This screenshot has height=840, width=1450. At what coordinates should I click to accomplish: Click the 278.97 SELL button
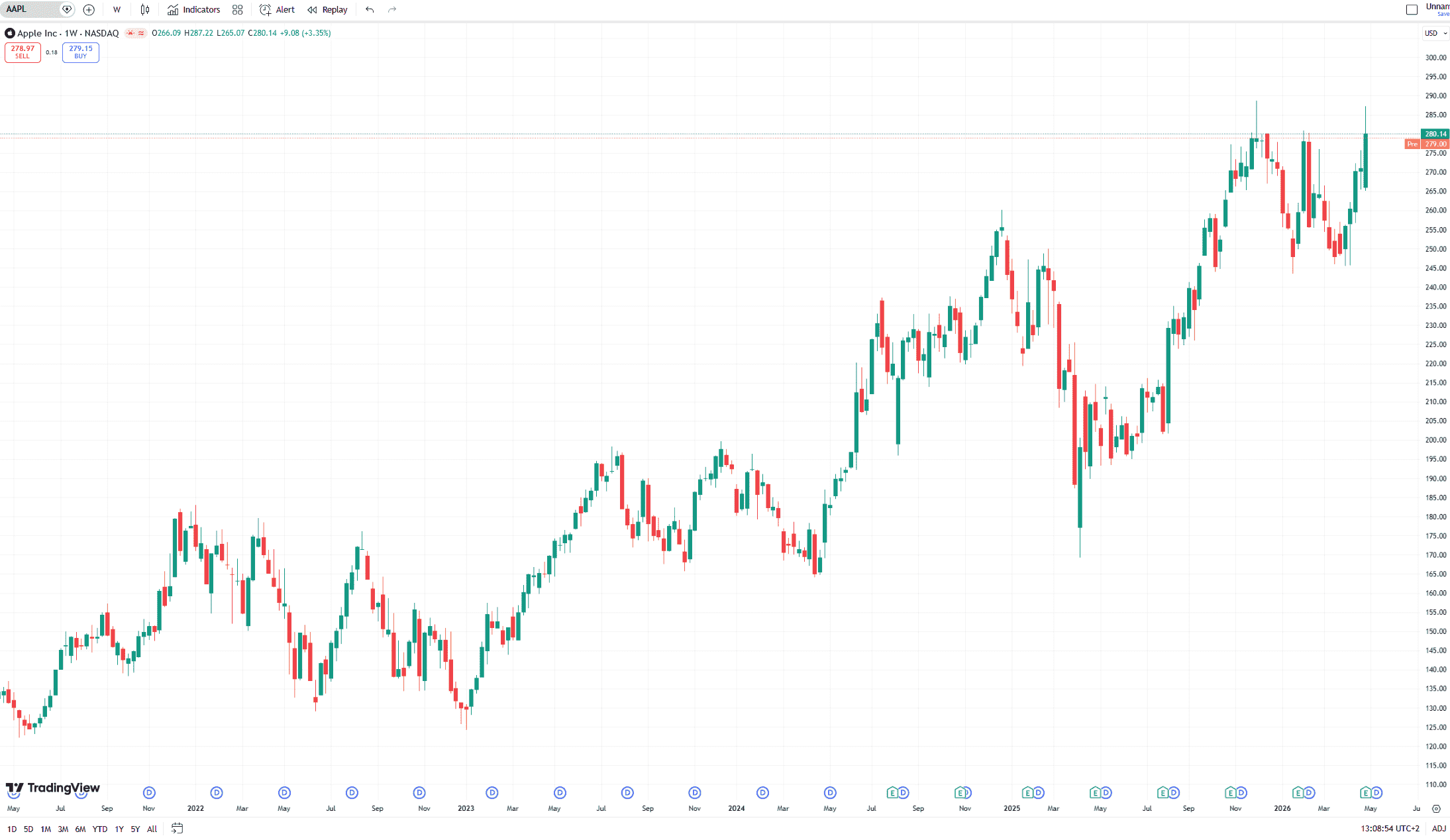(x=23, y=52)
